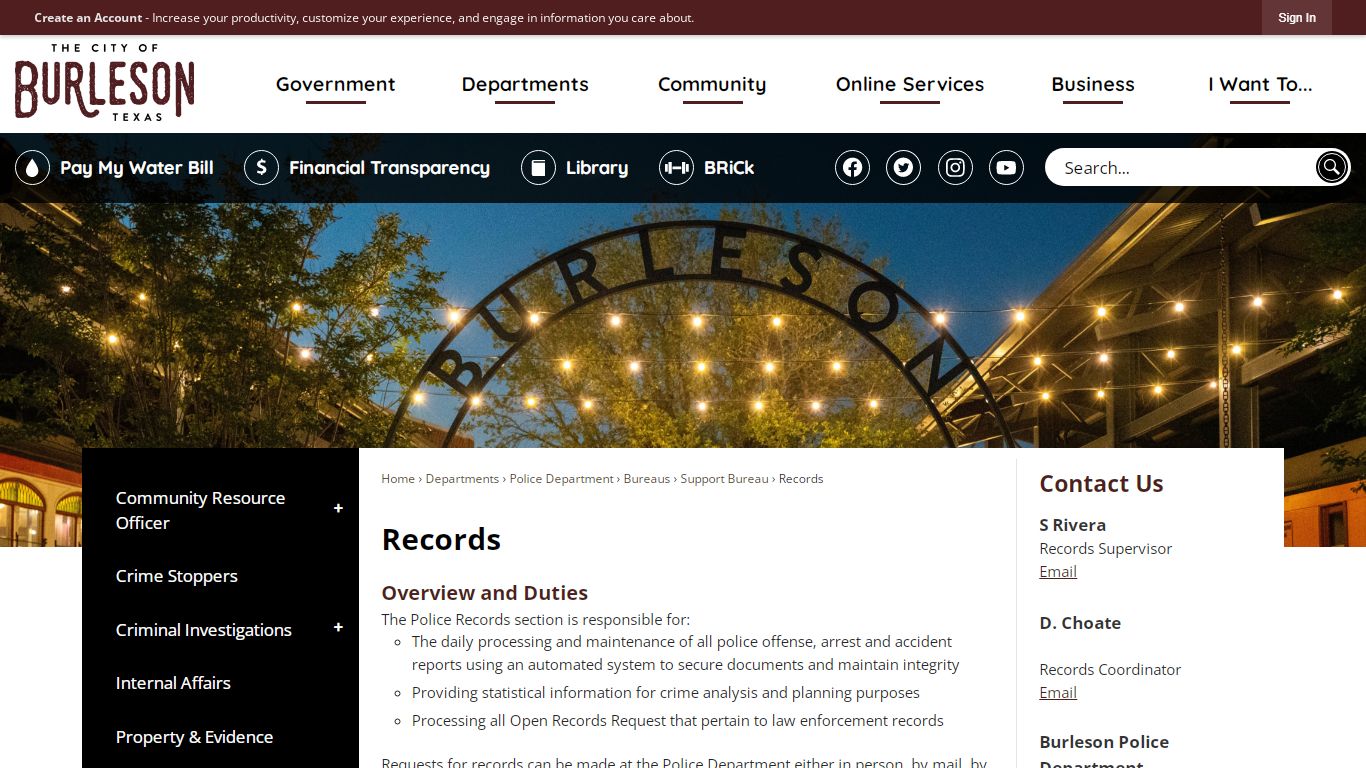Open the Facebook social icon

(852, 168)
